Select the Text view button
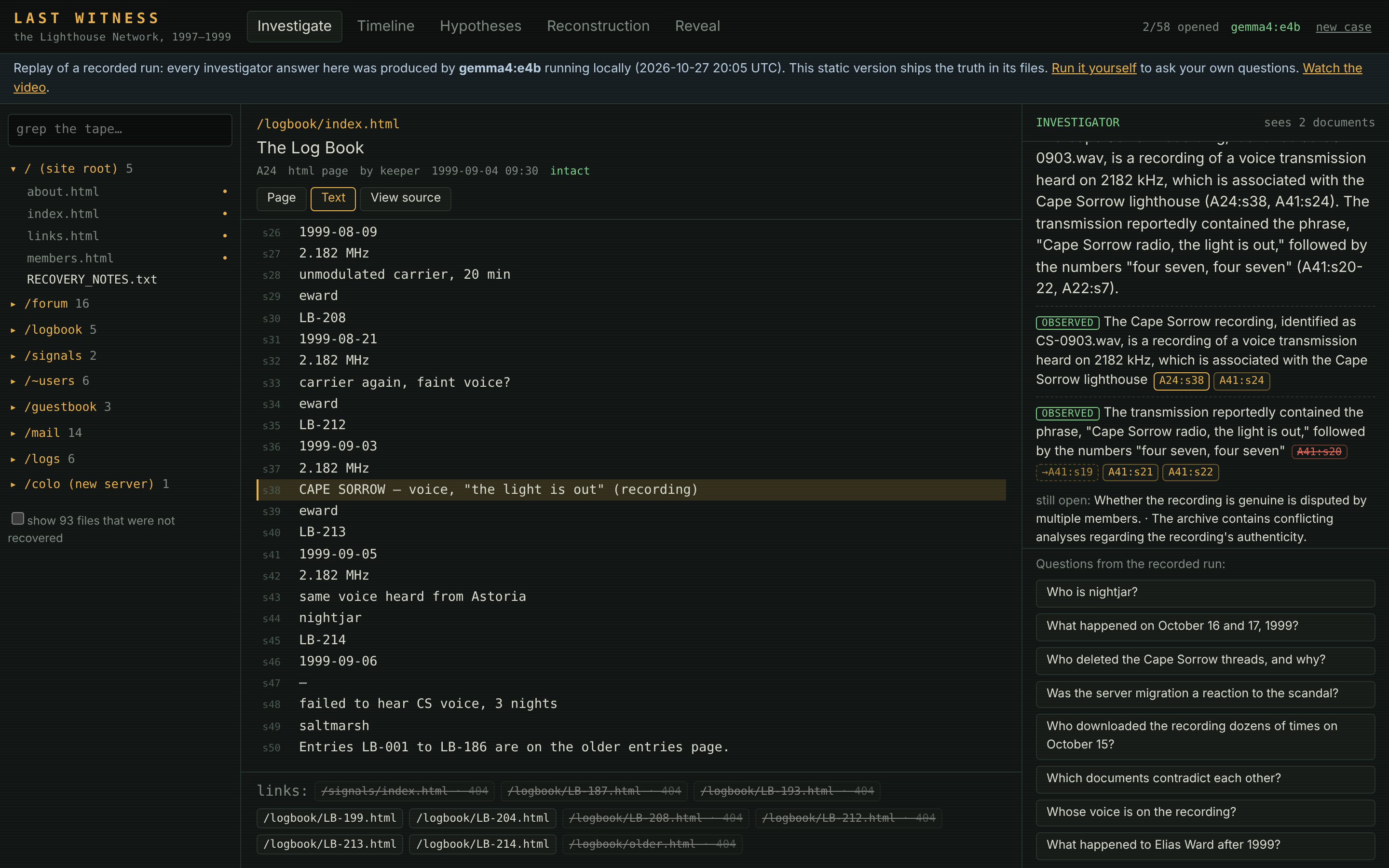1389x868 pixels. (x=333, y=198)
